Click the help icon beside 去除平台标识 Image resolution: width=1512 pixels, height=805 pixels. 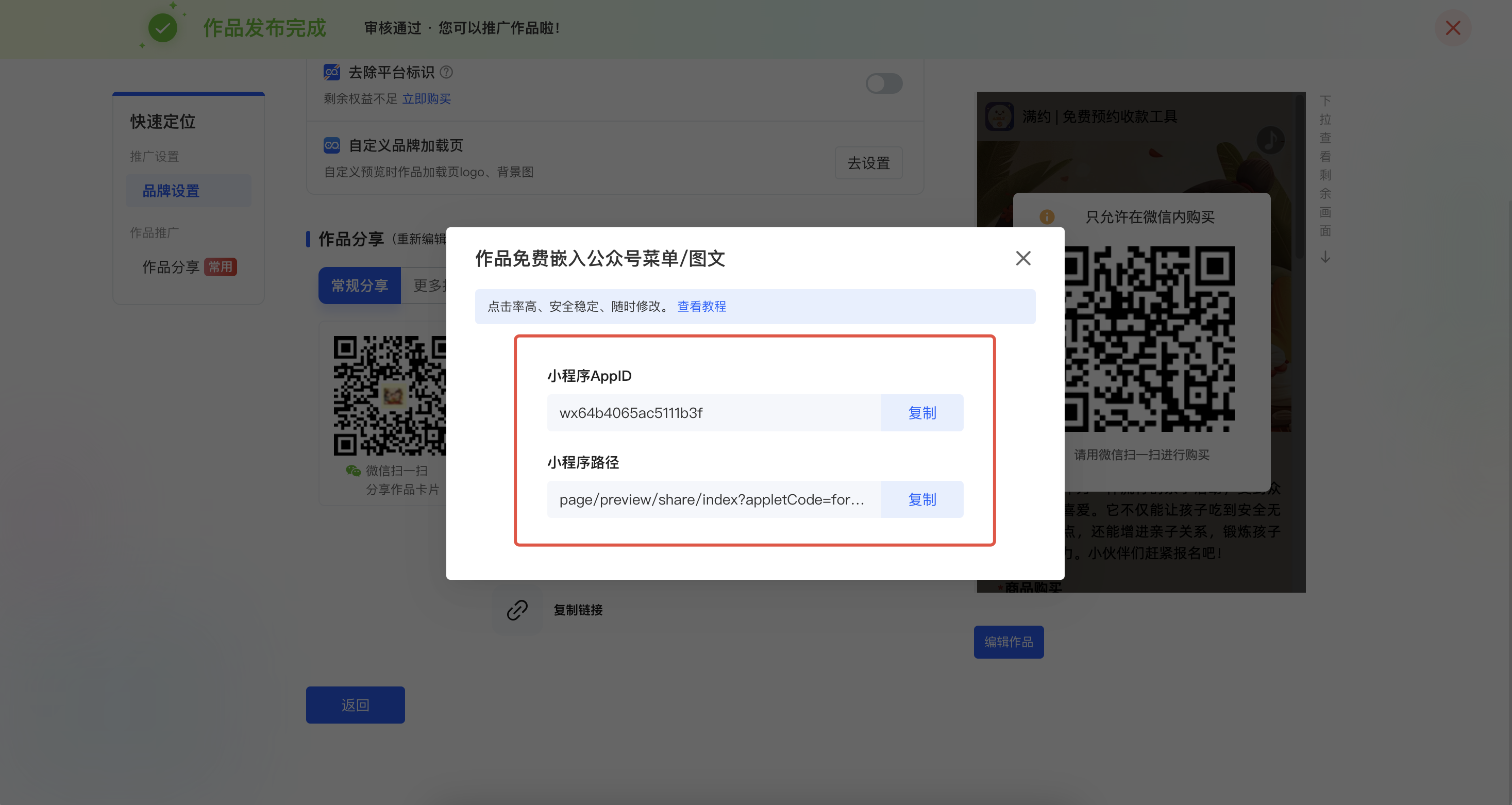point(446,72)
